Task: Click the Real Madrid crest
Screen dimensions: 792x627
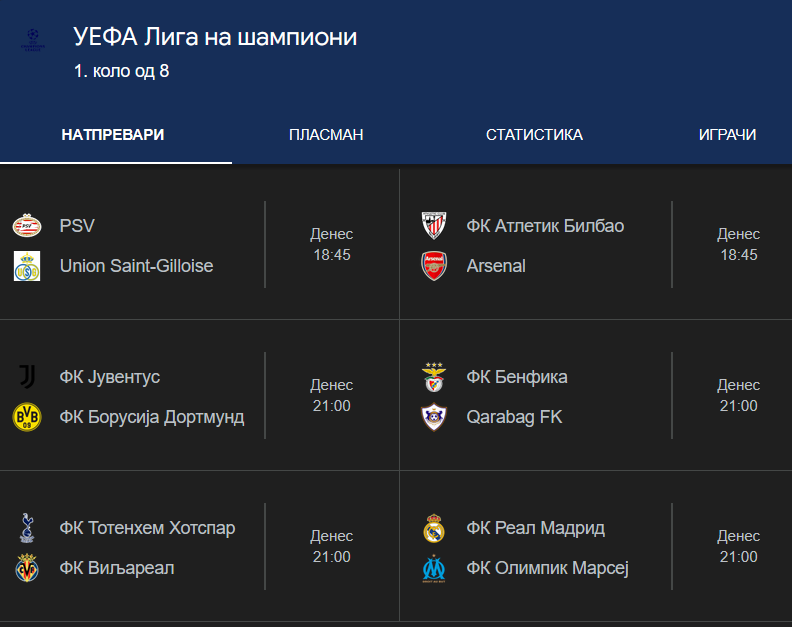Action: [x=434, y=528]
